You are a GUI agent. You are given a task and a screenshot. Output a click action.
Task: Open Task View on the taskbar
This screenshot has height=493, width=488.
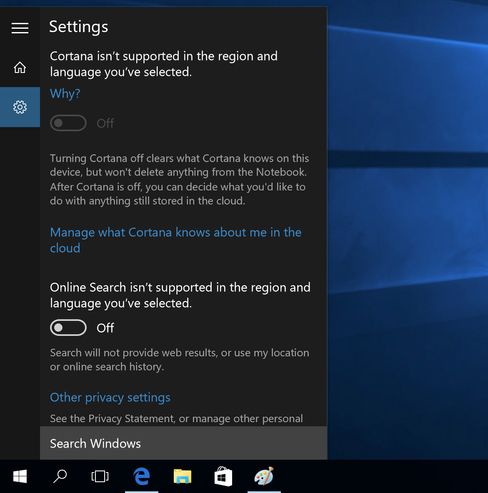tap(100, 476)
